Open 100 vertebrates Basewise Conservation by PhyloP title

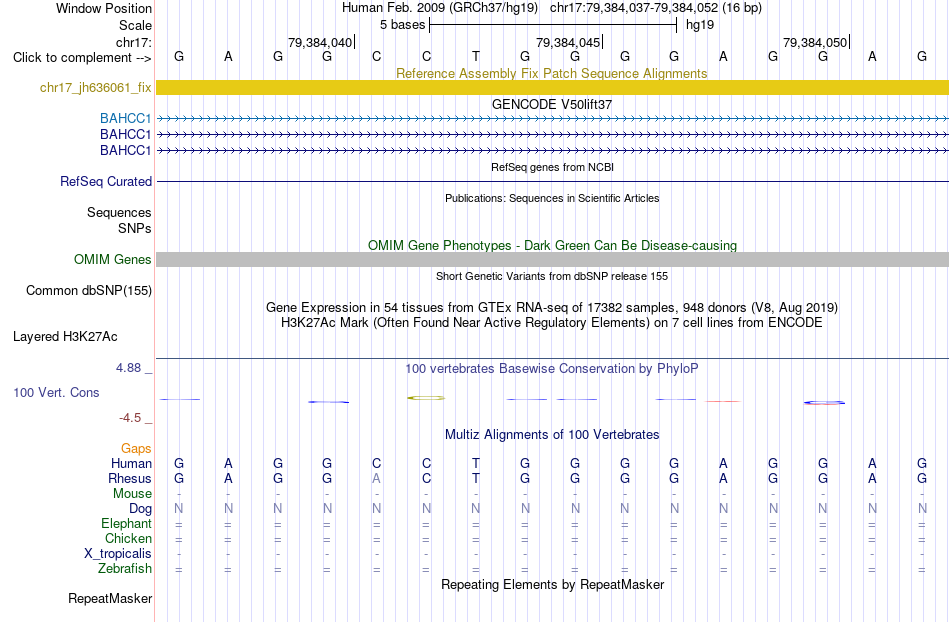pyautogui.click(x=552, y=369)
